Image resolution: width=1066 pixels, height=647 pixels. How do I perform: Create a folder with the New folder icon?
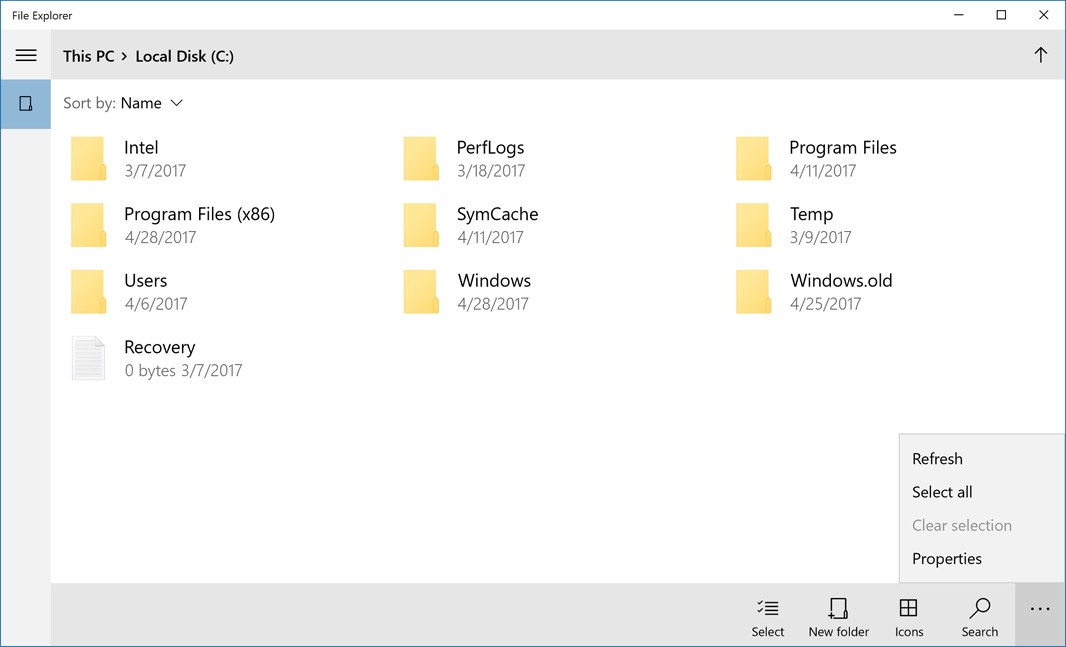coord(838,615)
